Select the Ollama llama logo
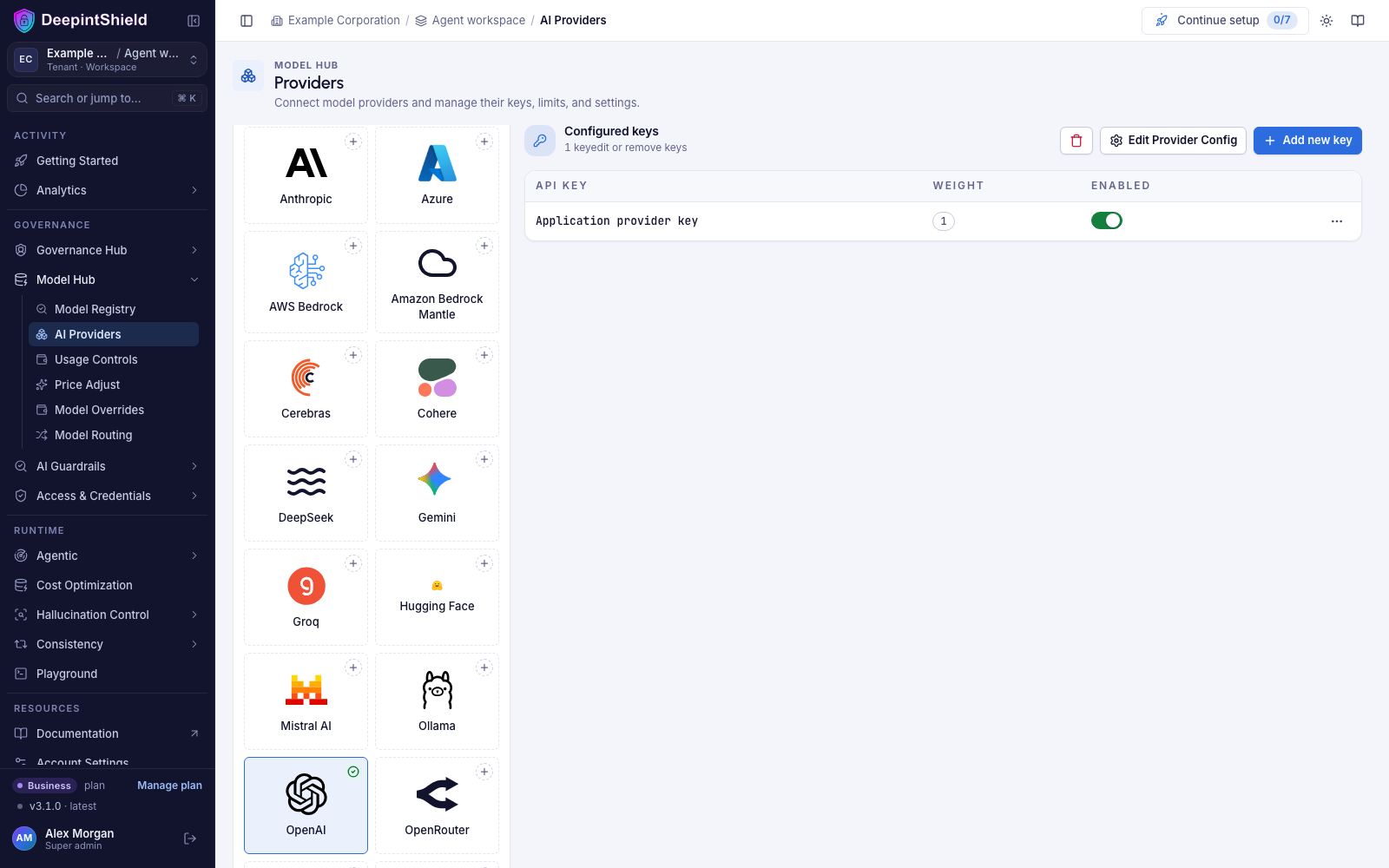The width and height of the screenshot is (1389, 868). (438, 690)
